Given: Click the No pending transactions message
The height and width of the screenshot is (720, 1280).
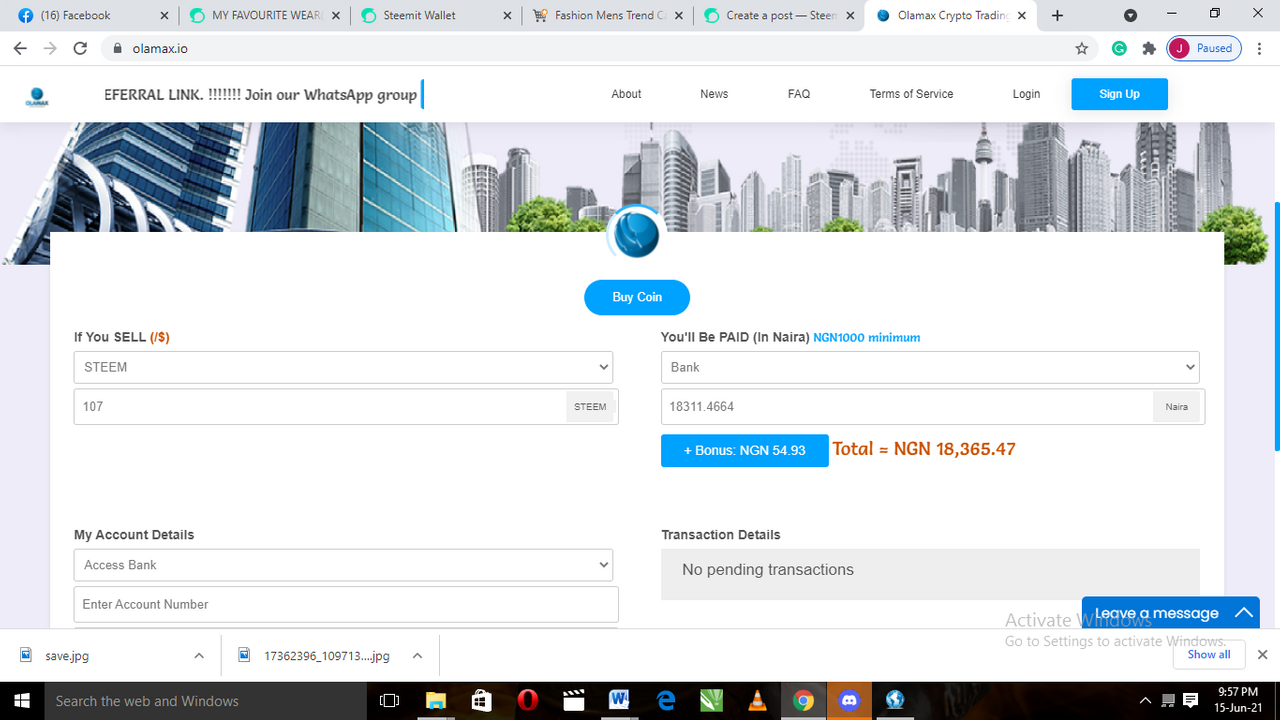Looking at the screenshot, I should coord(768,570).
